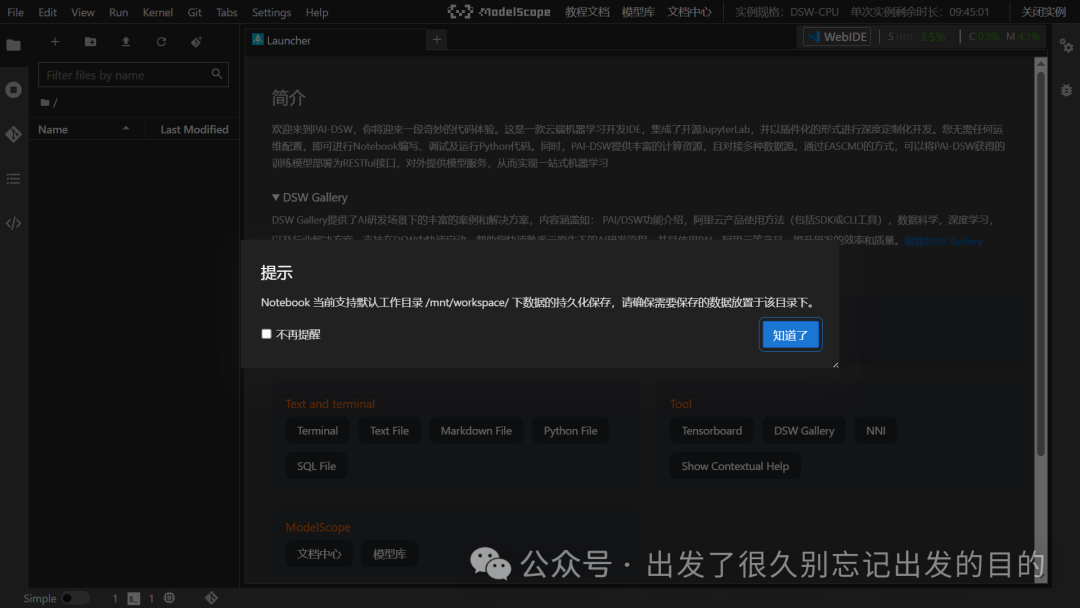1080x608 pixels.
Task: Reverse sorting with the Name column arrow
Action: tap(124, 128)
